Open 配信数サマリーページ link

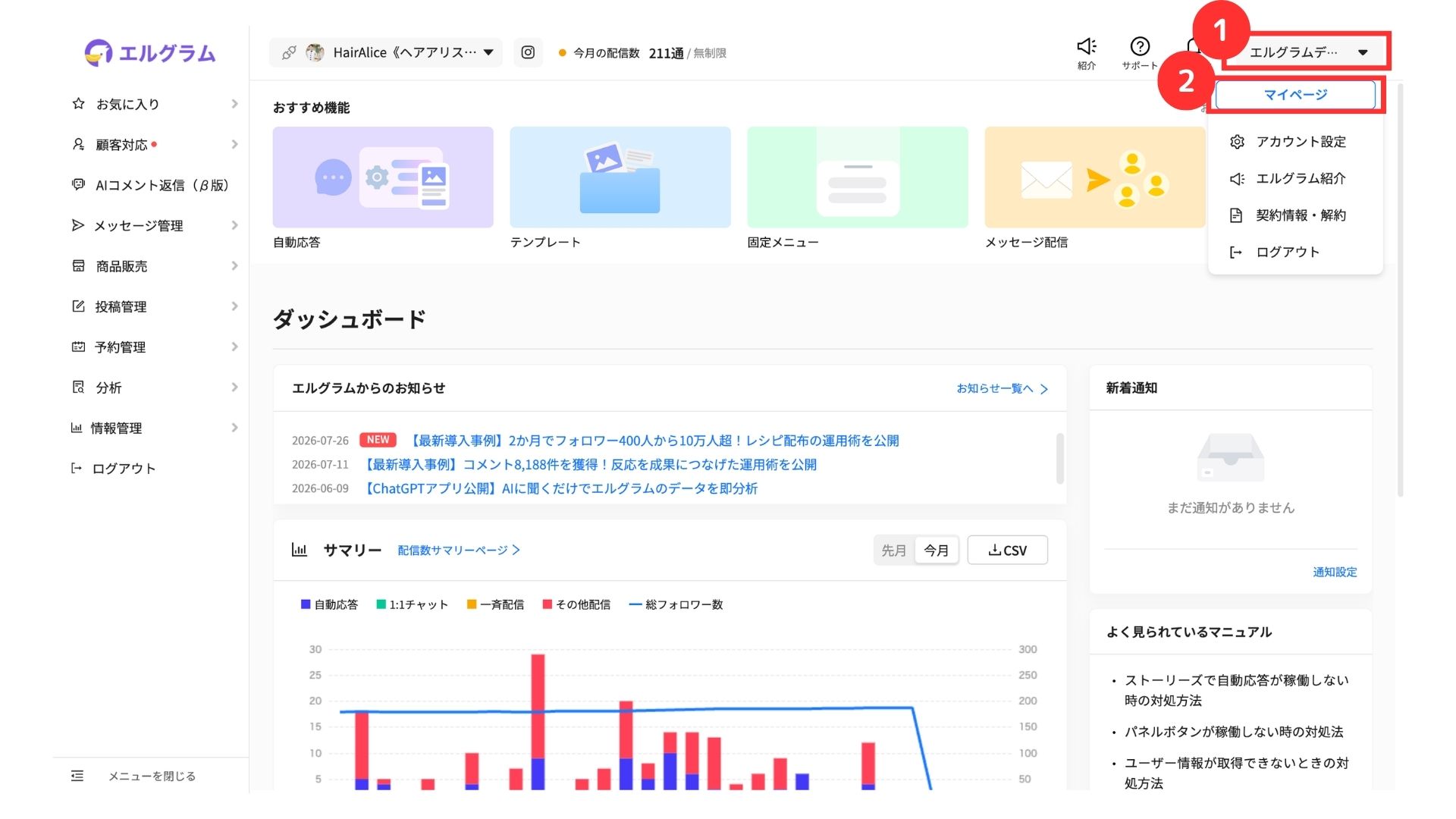459,551
